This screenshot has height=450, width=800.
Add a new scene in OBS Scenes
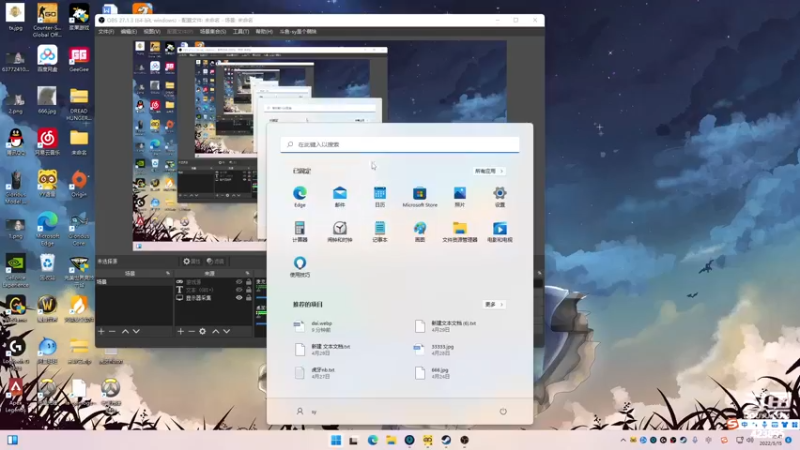(101, 332)
